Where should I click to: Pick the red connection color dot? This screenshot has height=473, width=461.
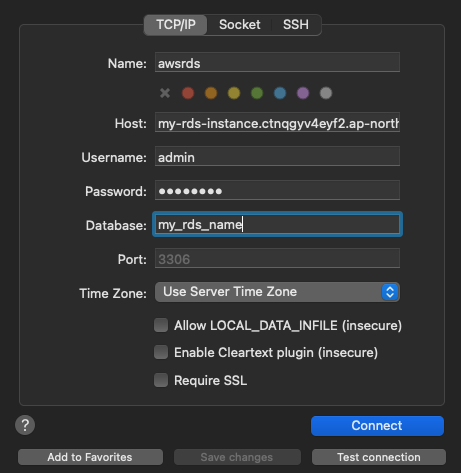(x=188, y=93)
